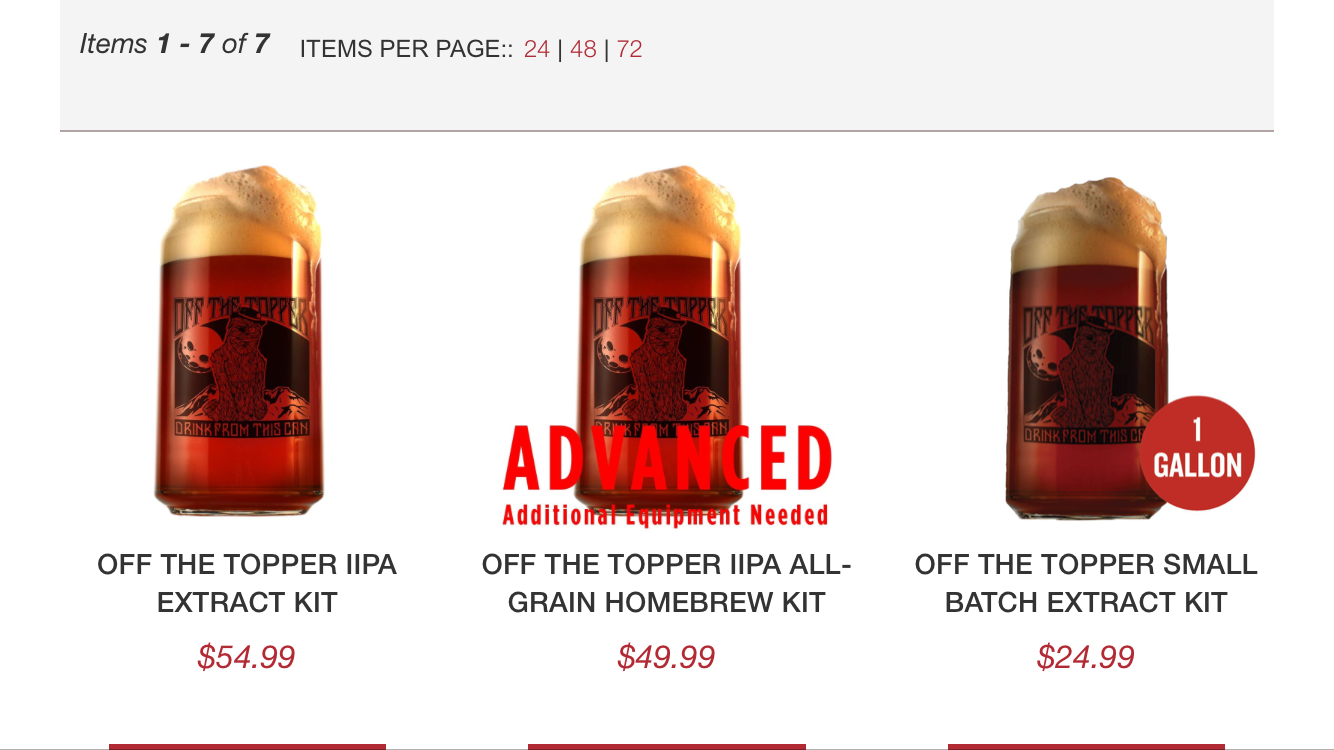The width and height of the screenshot is (1334, 750).
Task: Click the Additional Equipment Needed text
Action: [x=666, y=516]
